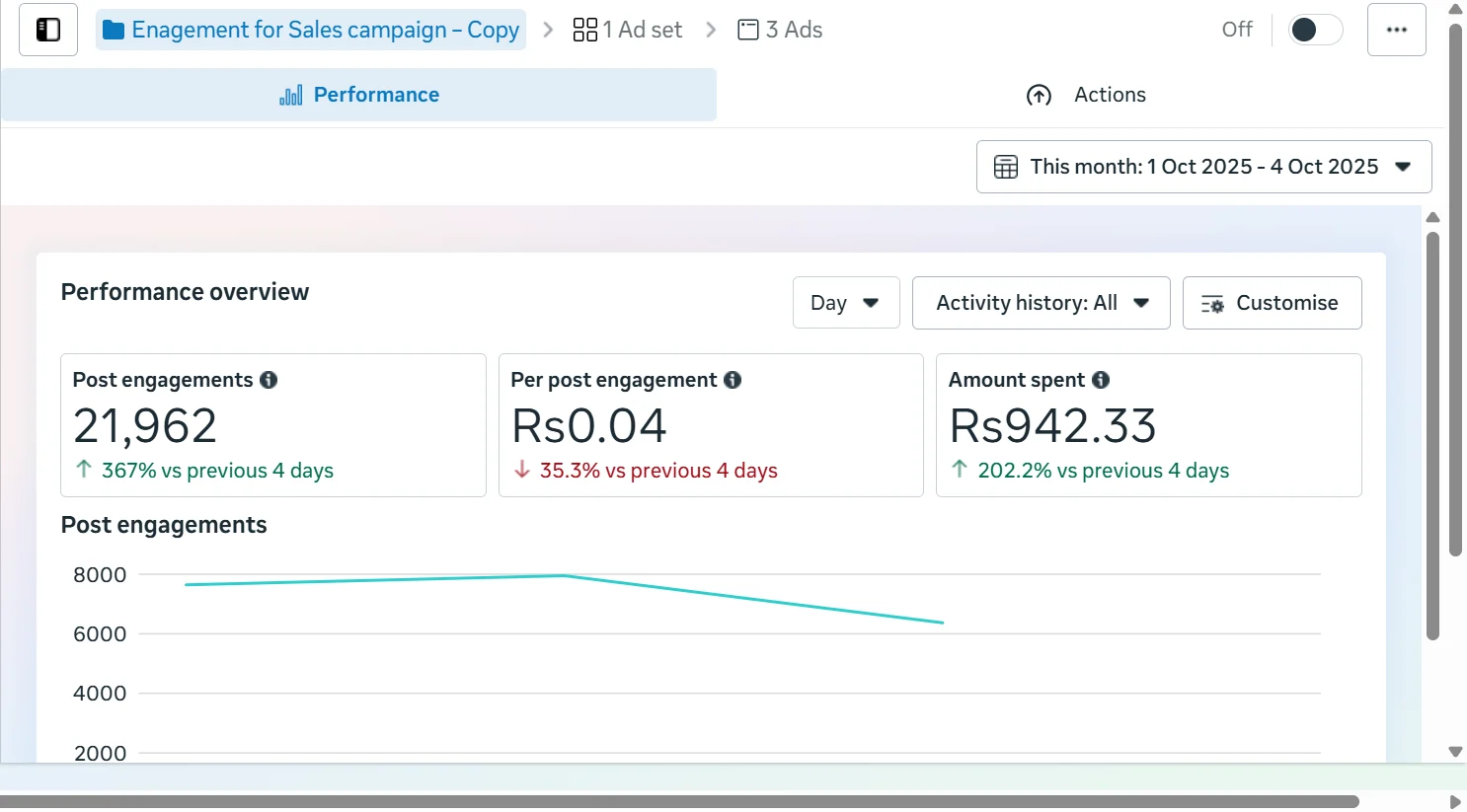Switch to the Performance tab
This screenshot has width=1467, height=812.
[358, 95]
